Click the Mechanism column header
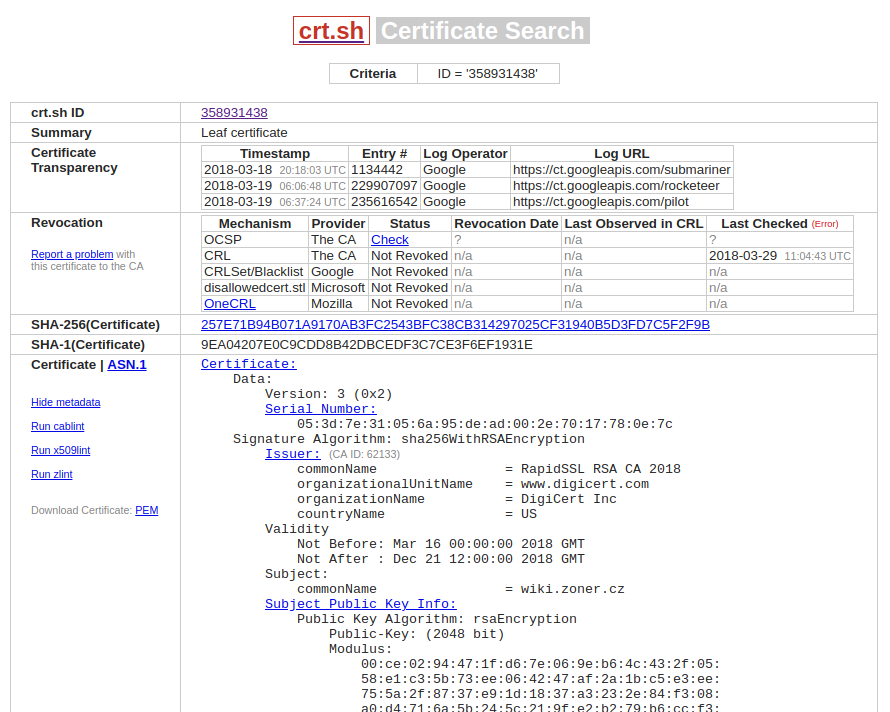The height and width of the screenshot is (712, 890). click(x=255, y=224)
